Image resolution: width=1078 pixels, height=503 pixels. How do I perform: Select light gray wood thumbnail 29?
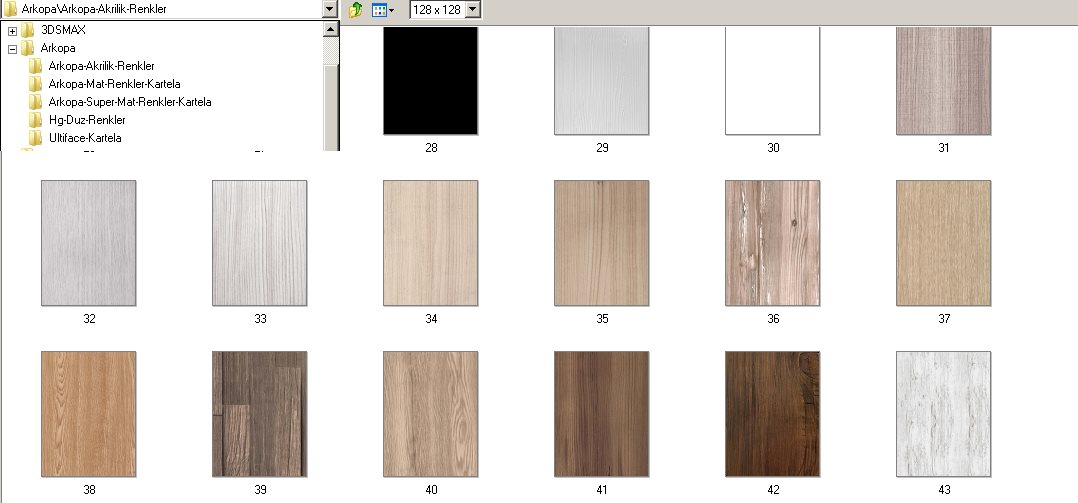(602, 80)
